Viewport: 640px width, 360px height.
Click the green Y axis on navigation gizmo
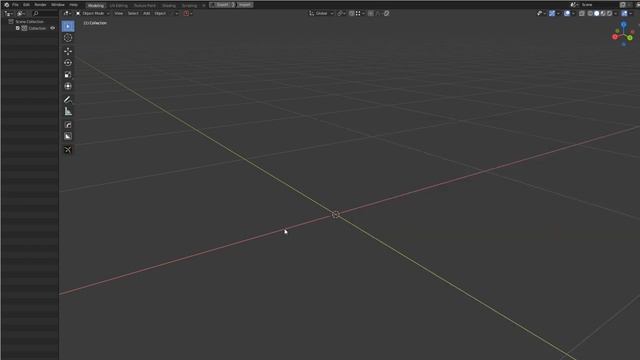(x=630, y=38)
